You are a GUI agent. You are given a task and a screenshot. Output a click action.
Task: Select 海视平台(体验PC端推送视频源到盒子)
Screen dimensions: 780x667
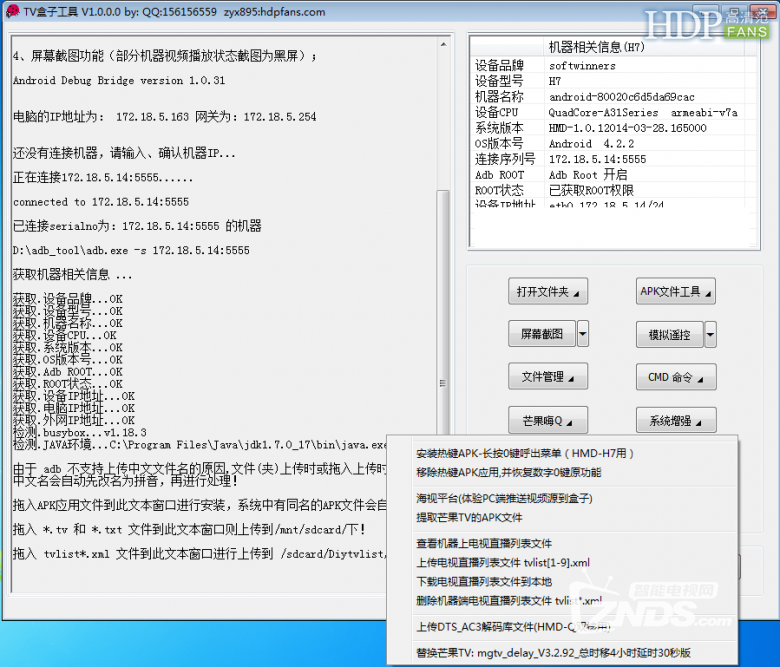pyautogui.click(x=504, y=498)
